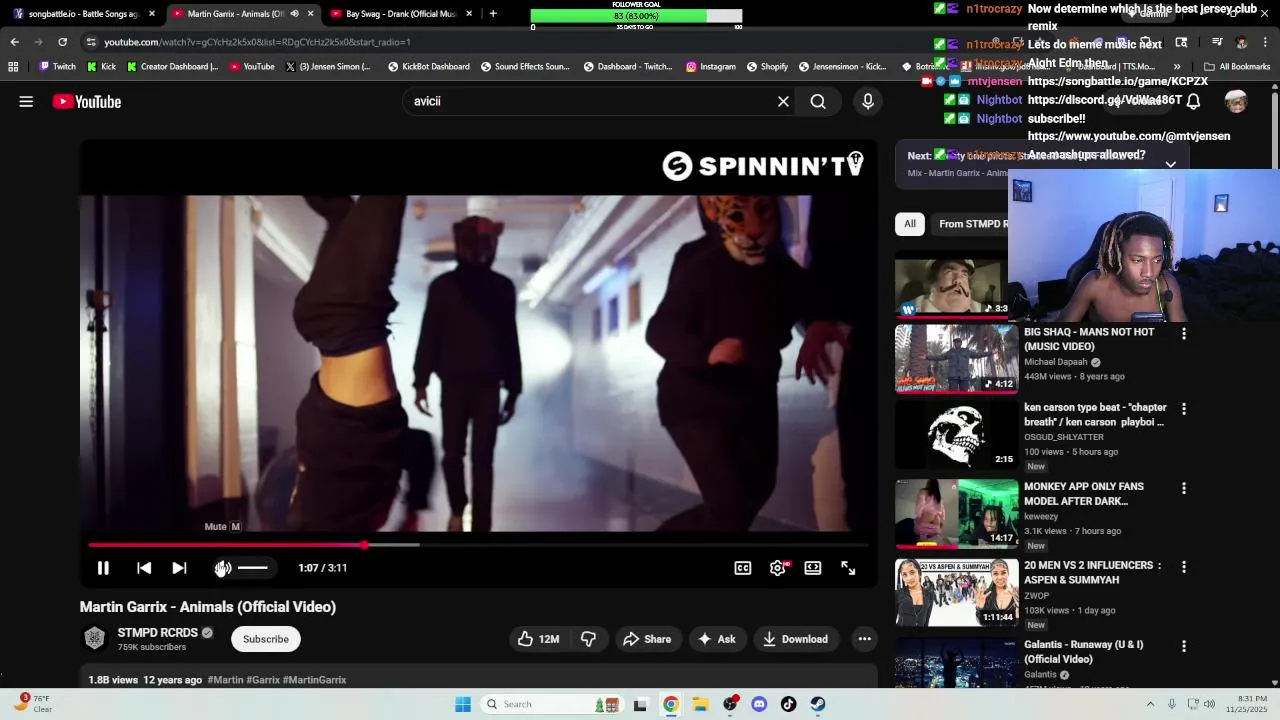The image size is (1280, 720).
Task: Open the BIG SHAQ Mans Not Hot thumbnail
Action: pyautogui.click(x=956, y=358)
